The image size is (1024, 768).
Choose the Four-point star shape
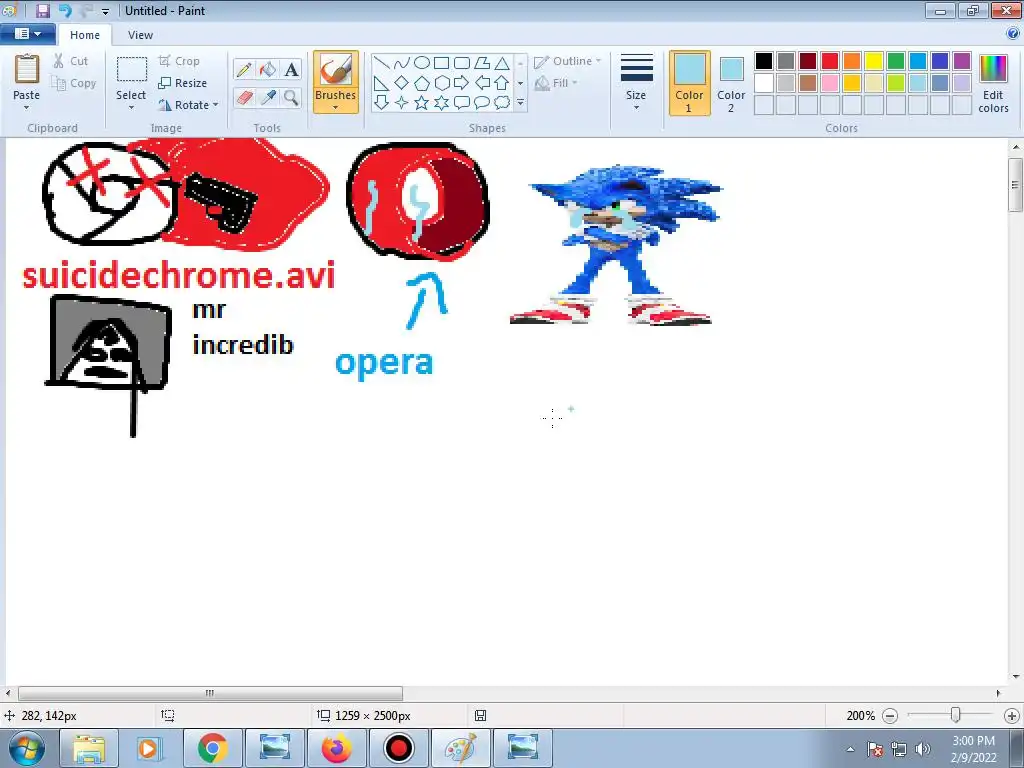click(x=402, y=103)
